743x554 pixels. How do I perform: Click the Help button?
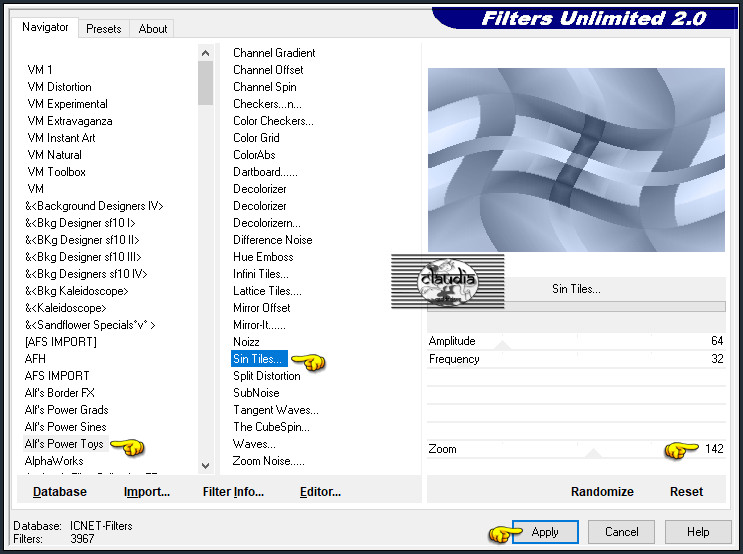coord(698,532)
